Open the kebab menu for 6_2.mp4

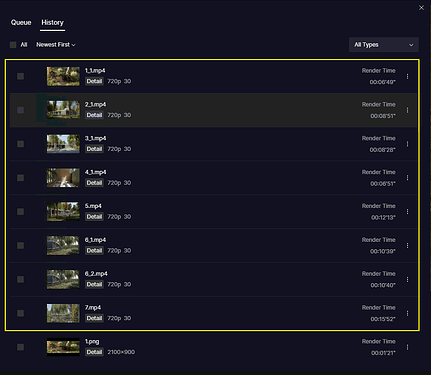click(x=407, y=279)
